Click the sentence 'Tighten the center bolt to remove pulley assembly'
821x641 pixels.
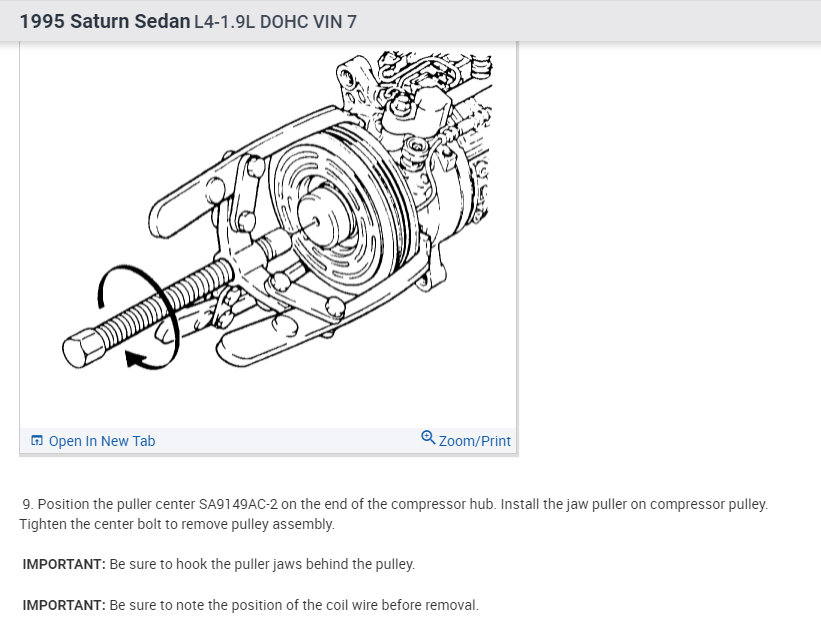click(177, 524)
